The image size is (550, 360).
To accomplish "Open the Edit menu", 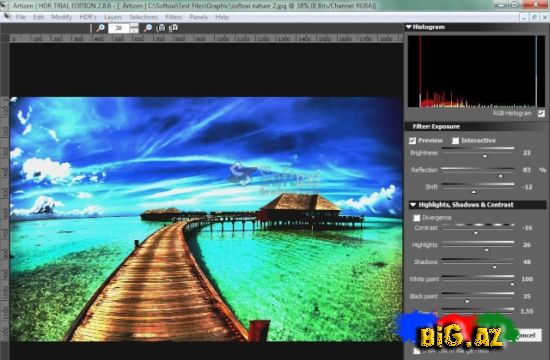I will pyautogui.click(x=38, y=17).
